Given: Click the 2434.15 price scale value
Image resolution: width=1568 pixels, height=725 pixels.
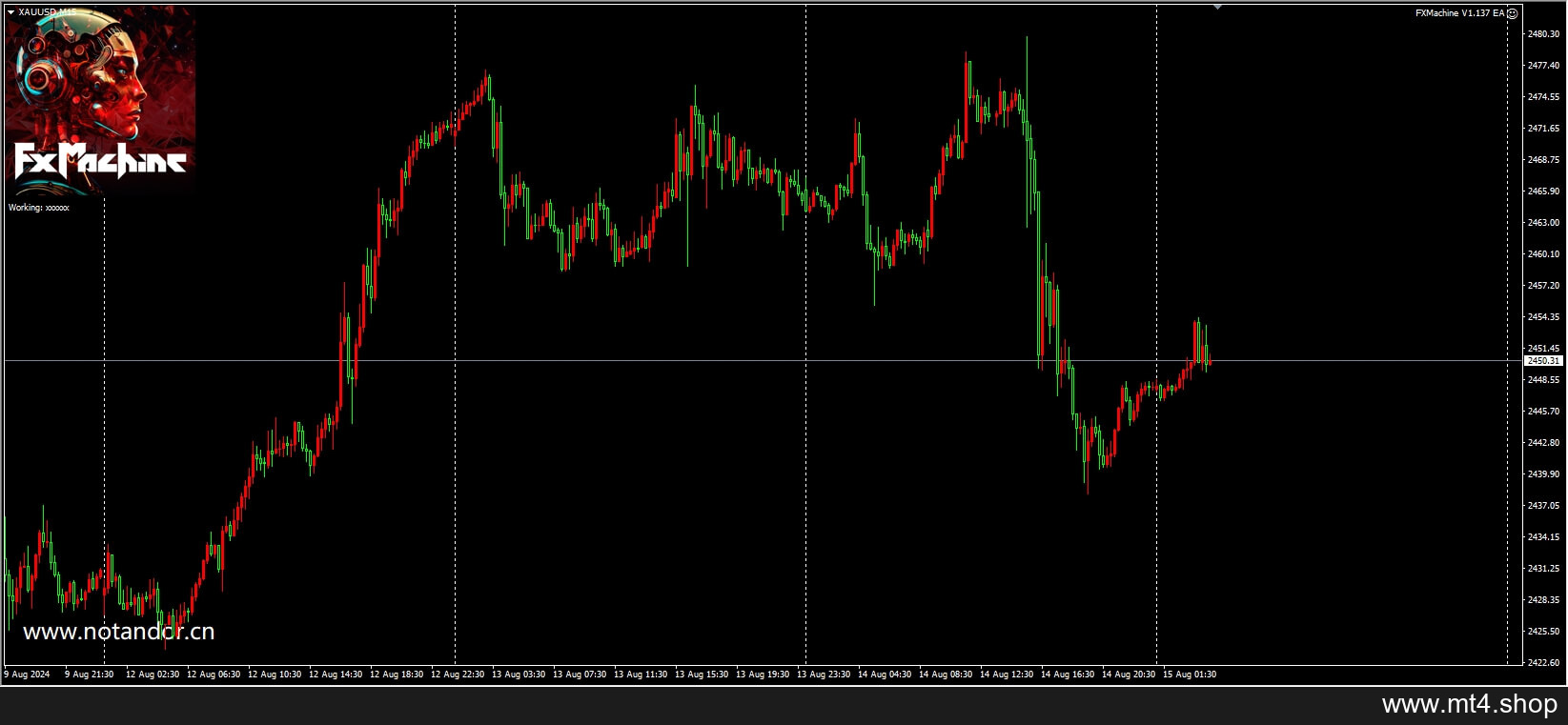Looking at the screenshot, I should tap(1543, 537).
